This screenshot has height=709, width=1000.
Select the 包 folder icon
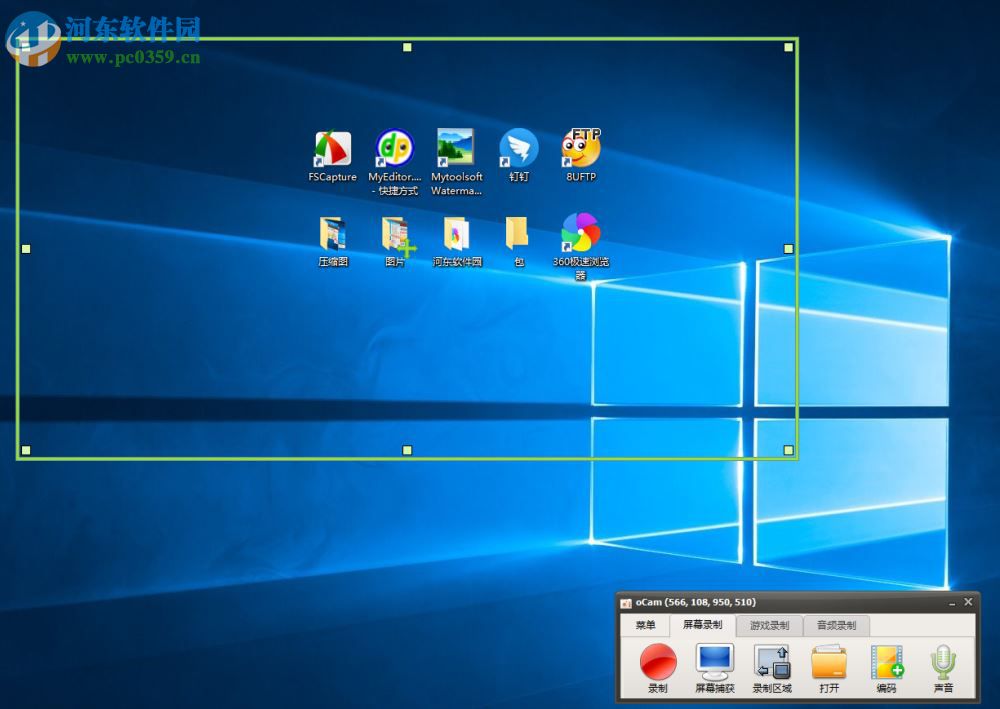click(x=518, y=241)
